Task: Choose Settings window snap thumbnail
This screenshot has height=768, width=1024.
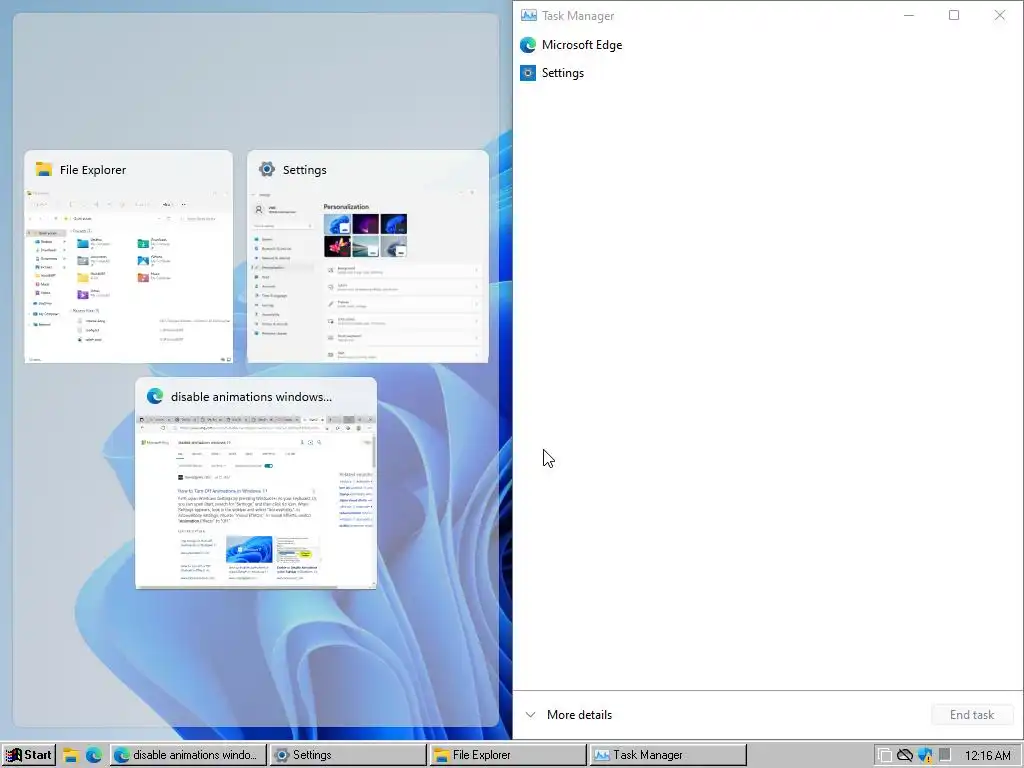Action: [368, 257]
